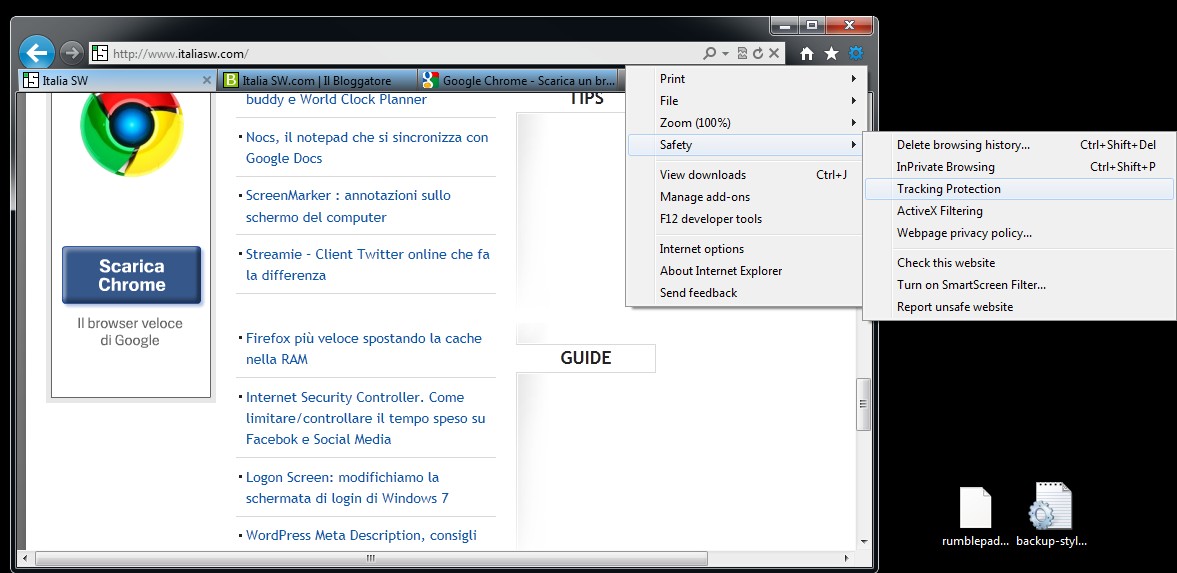Open the ScreenMarker annotazioni link
Viewport: 1177px width, 573px height.
348,207
